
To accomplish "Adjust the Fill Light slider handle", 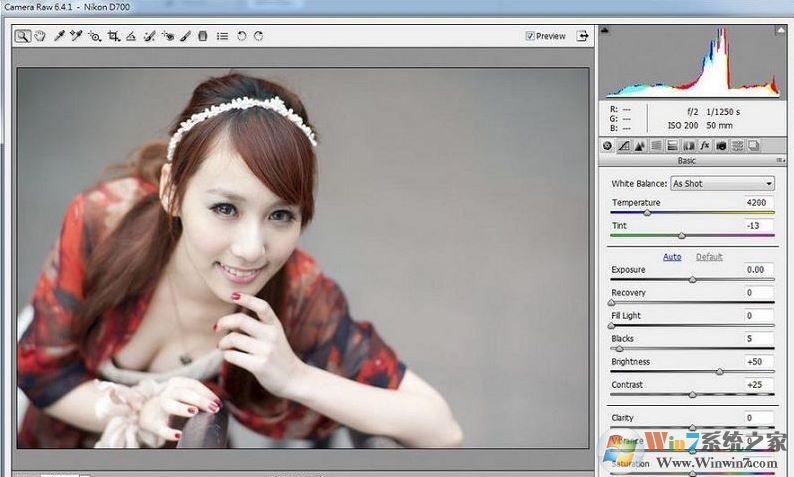I will 612,326.
